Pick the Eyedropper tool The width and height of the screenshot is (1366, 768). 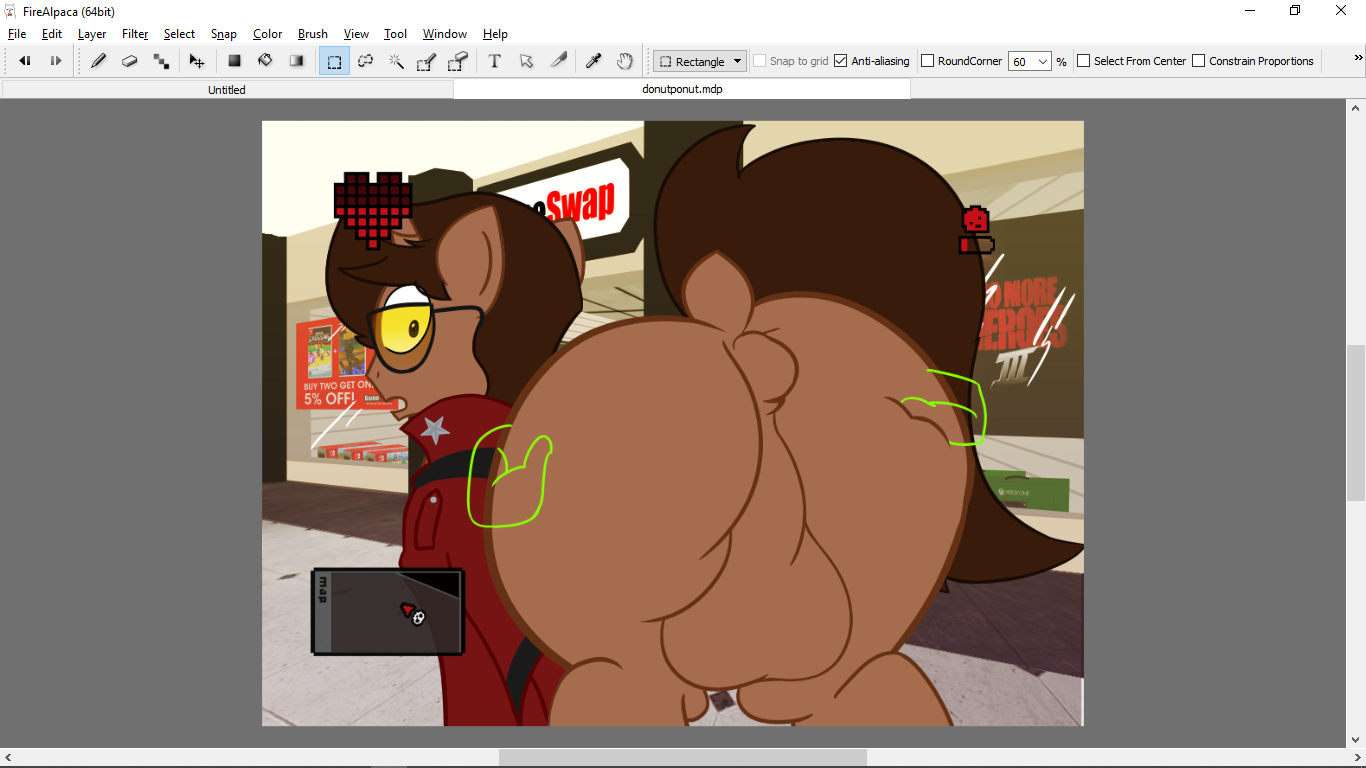click(x=593, y=61)
